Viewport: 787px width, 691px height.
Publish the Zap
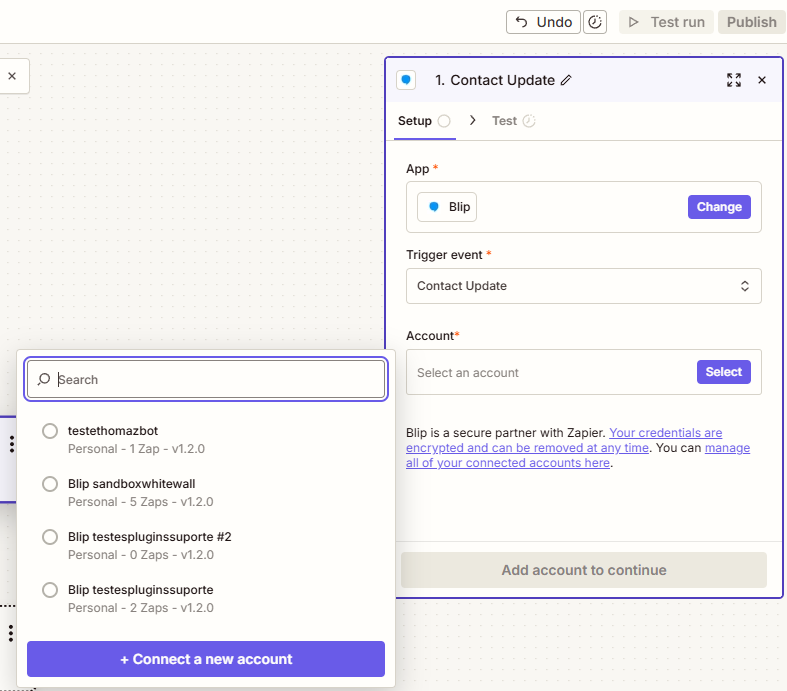pyautogui.click(x=751, y=22)
